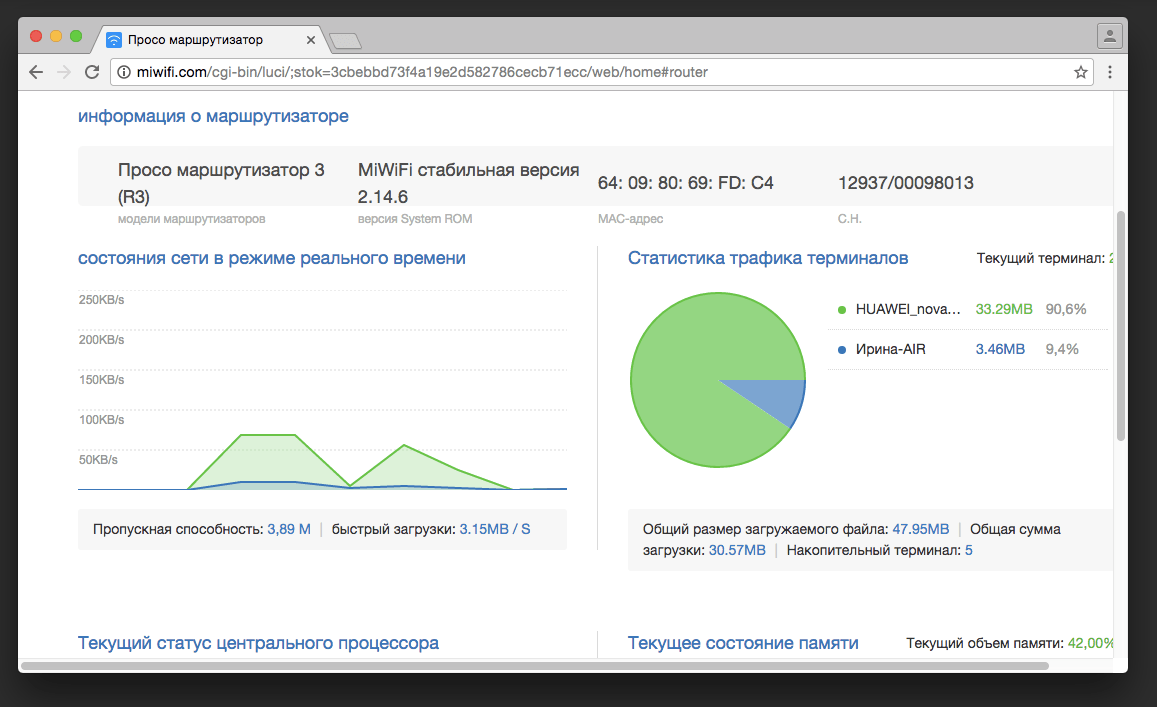The image size is (1157, 707).
Task: Click the HUAWEI_nova terminal entry
Action: 908,309
